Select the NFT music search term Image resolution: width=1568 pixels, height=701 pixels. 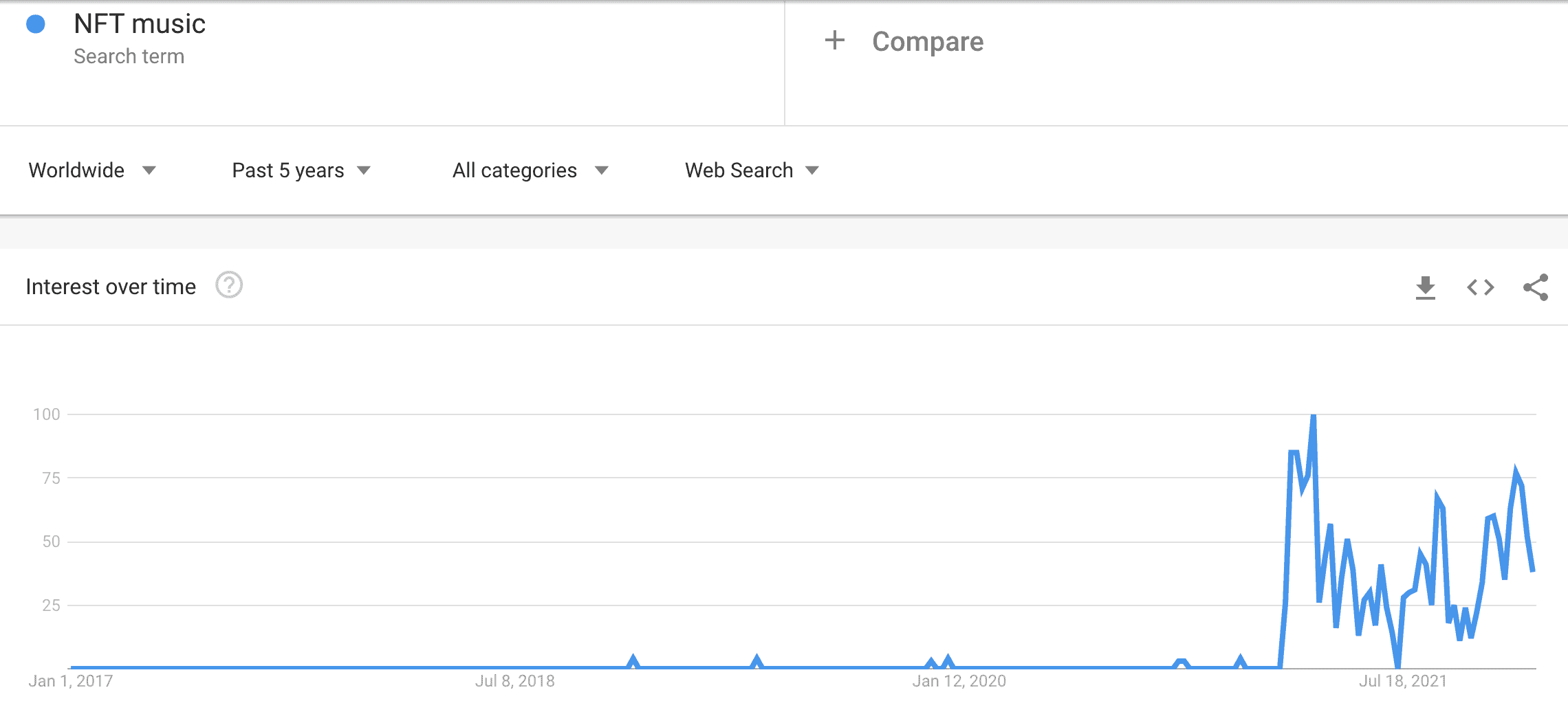140,23
